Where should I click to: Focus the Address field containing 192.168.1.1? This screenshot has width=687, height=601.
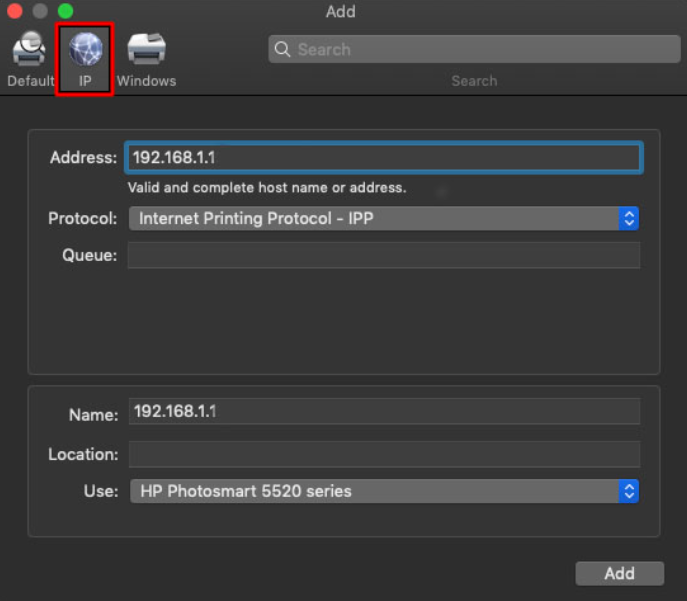pyautogui.click(x=383, y=158)
